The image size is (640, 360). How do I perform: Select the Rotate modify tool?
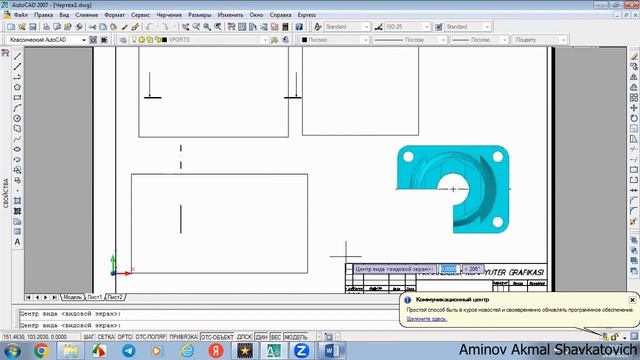(633, 118)
